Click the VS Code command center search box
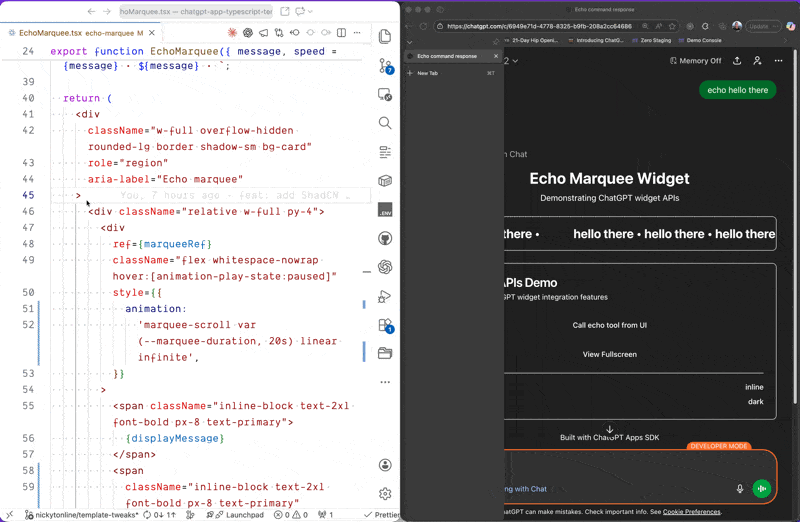 (196, 11)
